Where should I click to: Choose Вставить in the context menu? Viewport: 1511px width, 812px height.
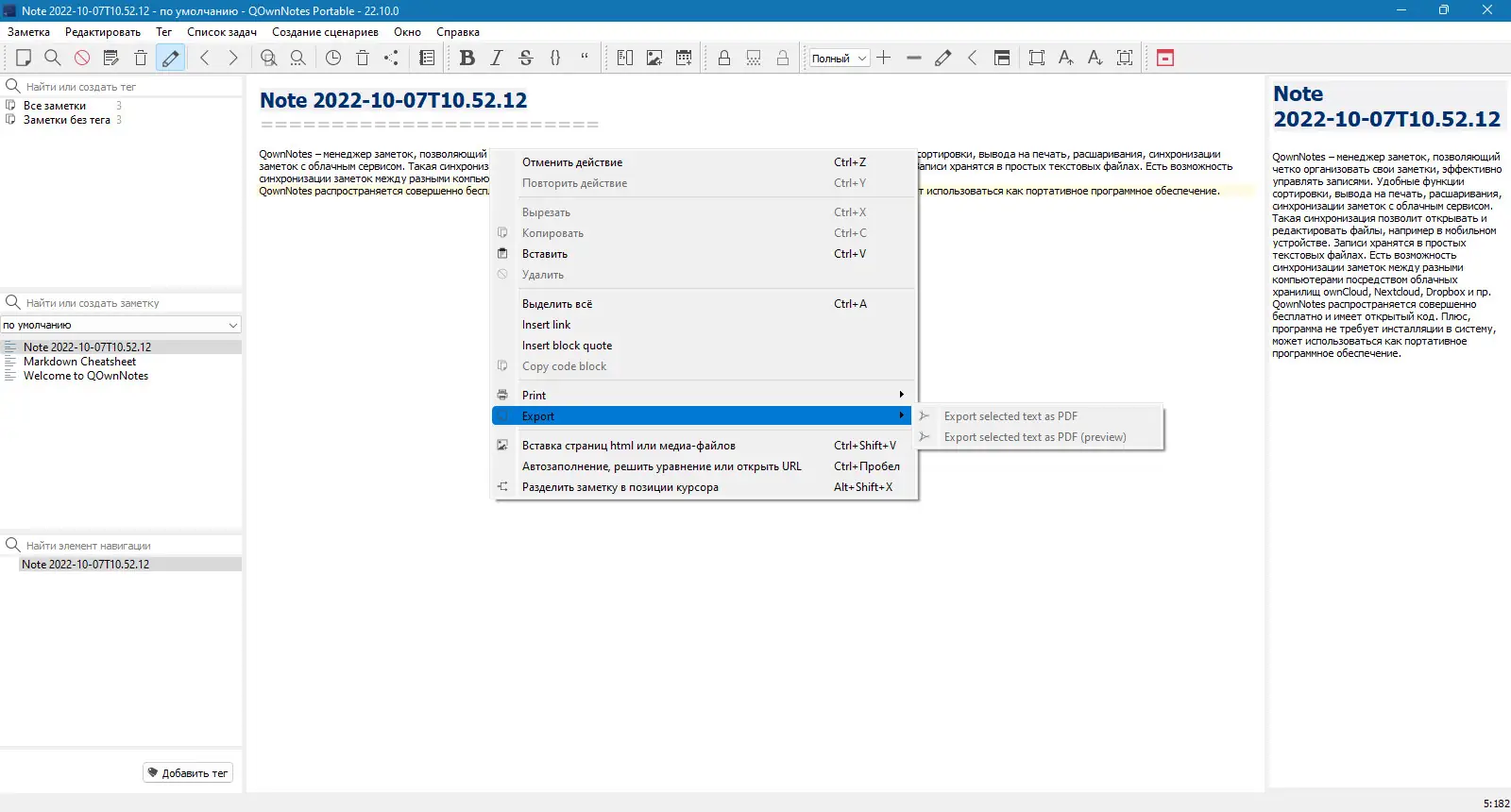[705, 254]
